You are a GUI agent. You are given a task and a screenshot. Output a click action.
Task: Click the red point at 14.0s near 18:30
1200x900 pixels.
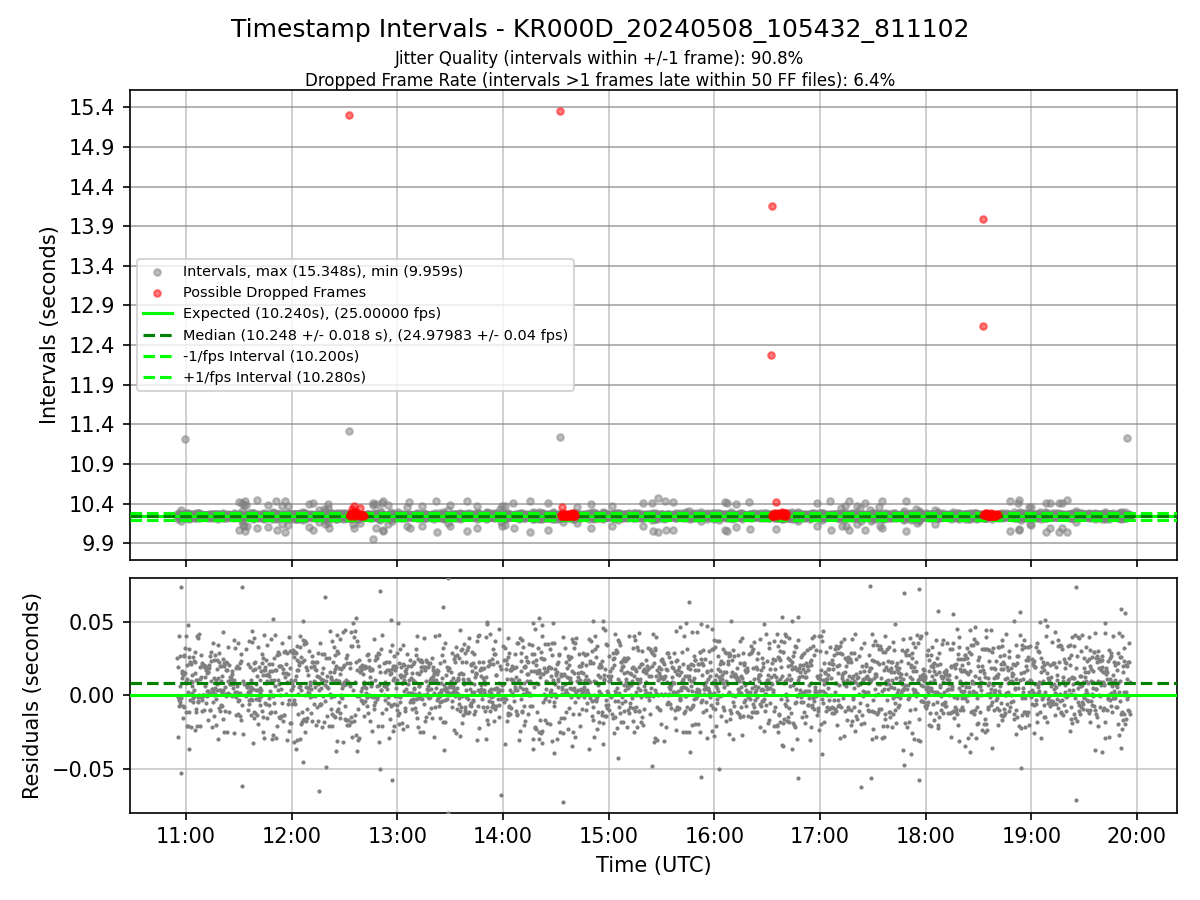click(983, 219)
